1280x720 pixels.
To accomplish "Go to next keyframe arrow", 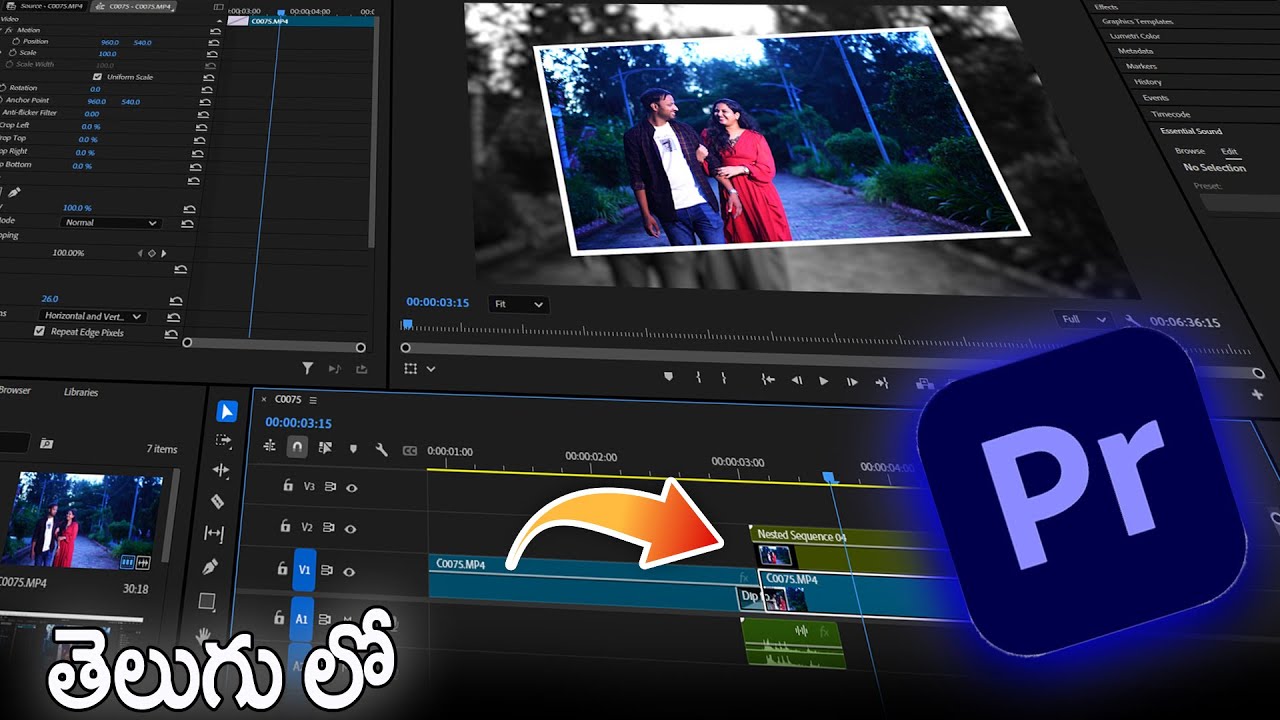I will [x=163, y=254].
